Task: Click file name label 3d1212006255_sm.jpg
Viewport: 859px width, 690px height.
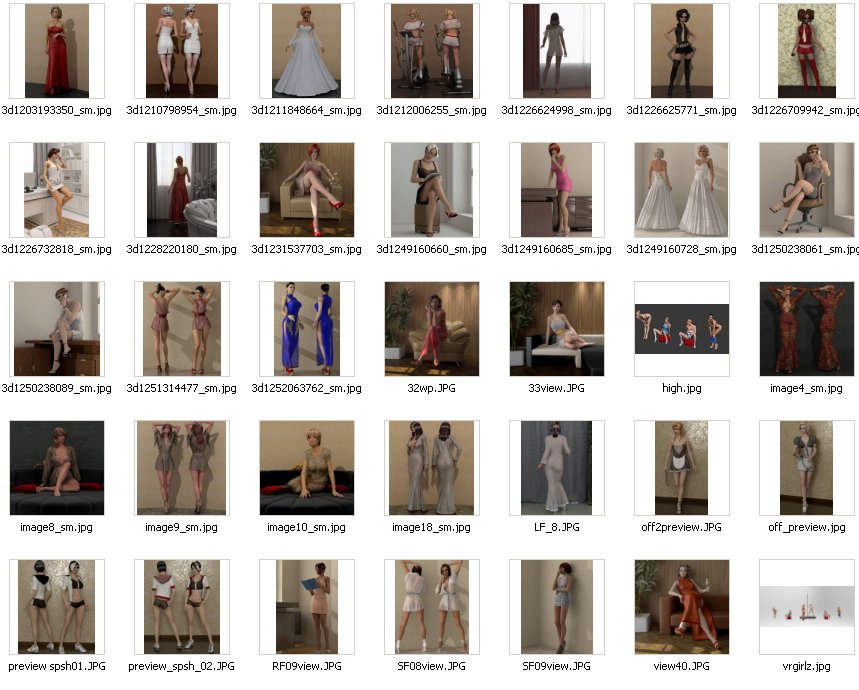Action: pyautogui.click(x=432, y=111)
